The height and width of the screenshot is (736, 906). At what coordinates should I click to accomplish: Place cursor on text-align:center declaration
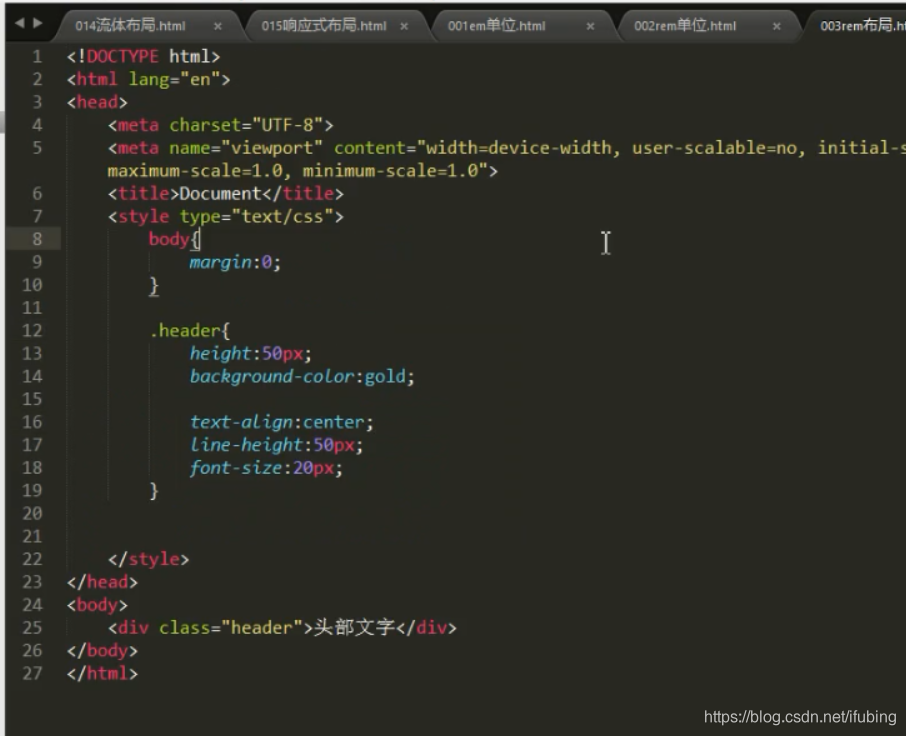[x=281, y=422]
